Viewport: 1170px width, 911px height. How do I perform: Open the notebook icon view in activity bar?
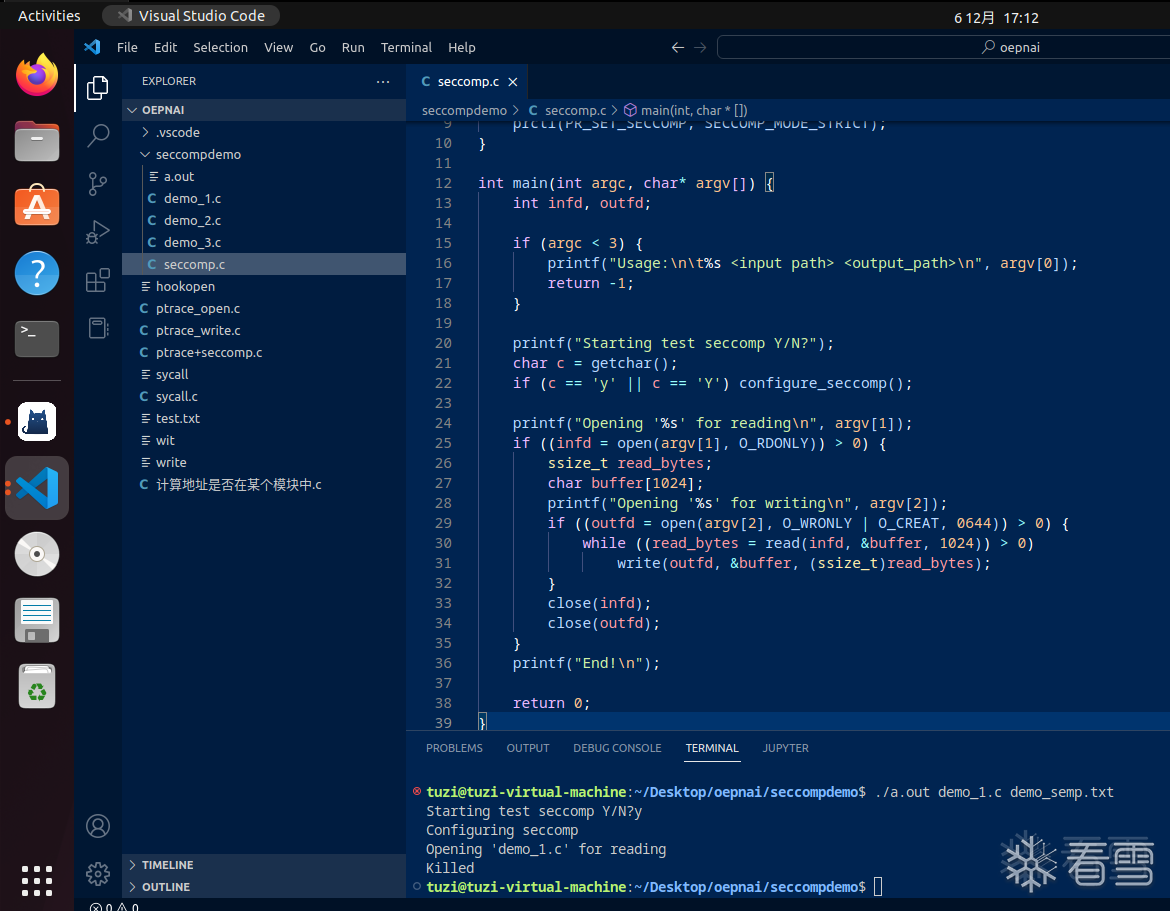pos(98,328)
